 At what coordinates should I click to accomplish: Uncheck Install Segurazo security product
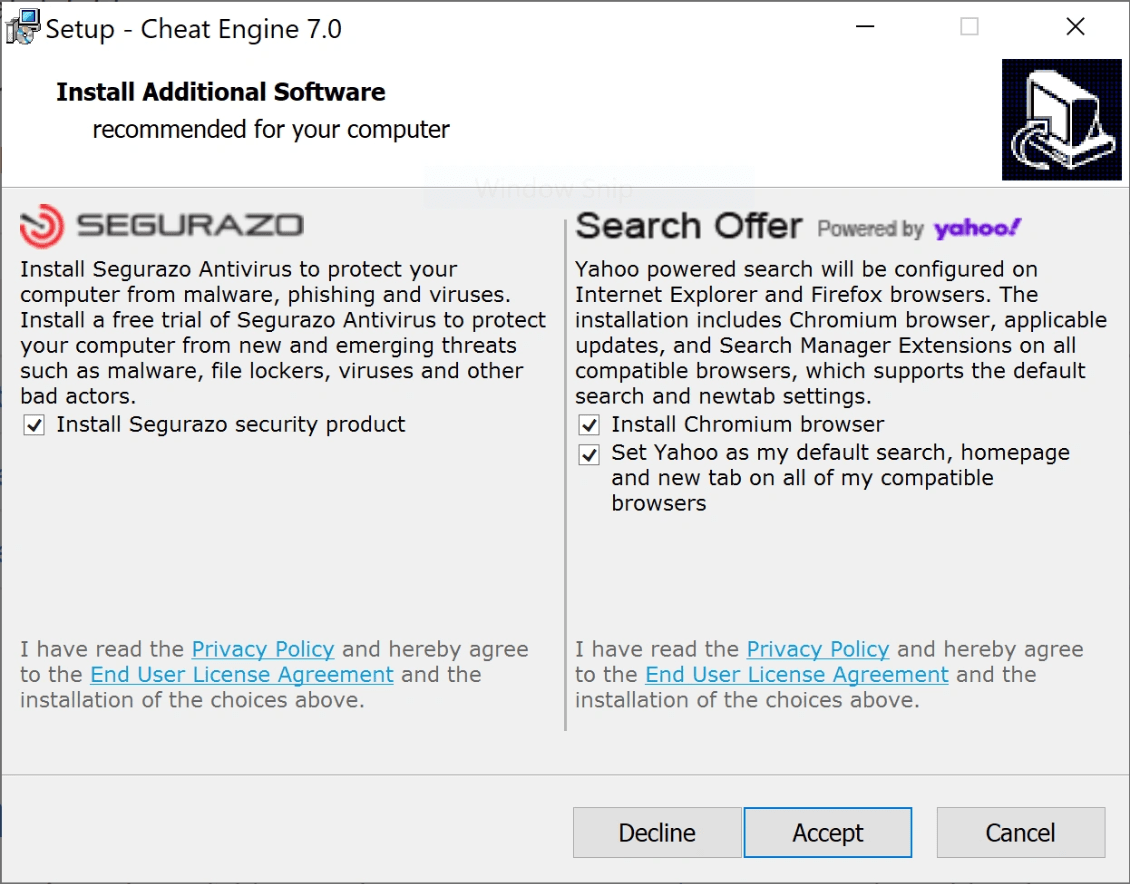click(35, 425)
